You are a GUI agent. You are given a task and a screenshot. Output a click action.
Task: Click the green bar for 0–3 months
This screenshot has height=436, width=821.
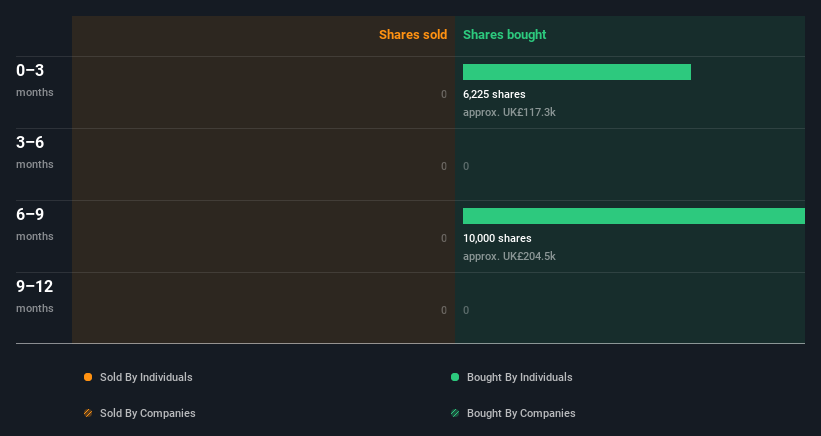pos(577,72)
